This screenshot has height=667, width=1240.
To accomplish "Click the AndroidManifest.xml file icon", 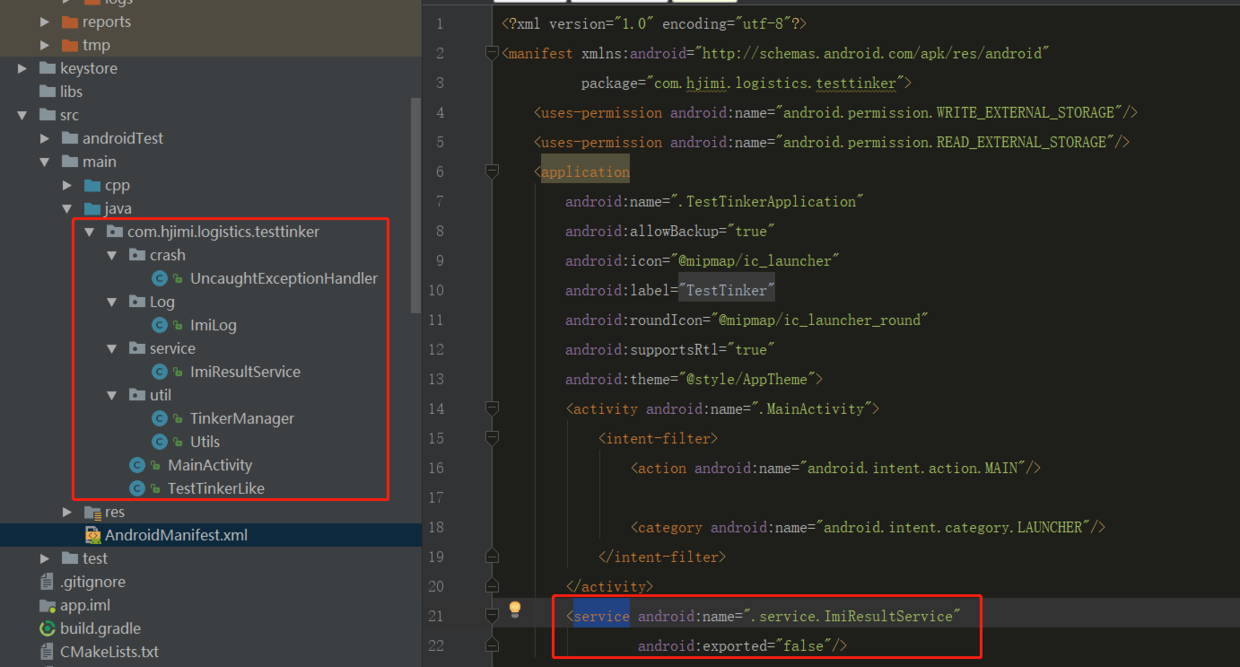I will click(x=93, y=535).
